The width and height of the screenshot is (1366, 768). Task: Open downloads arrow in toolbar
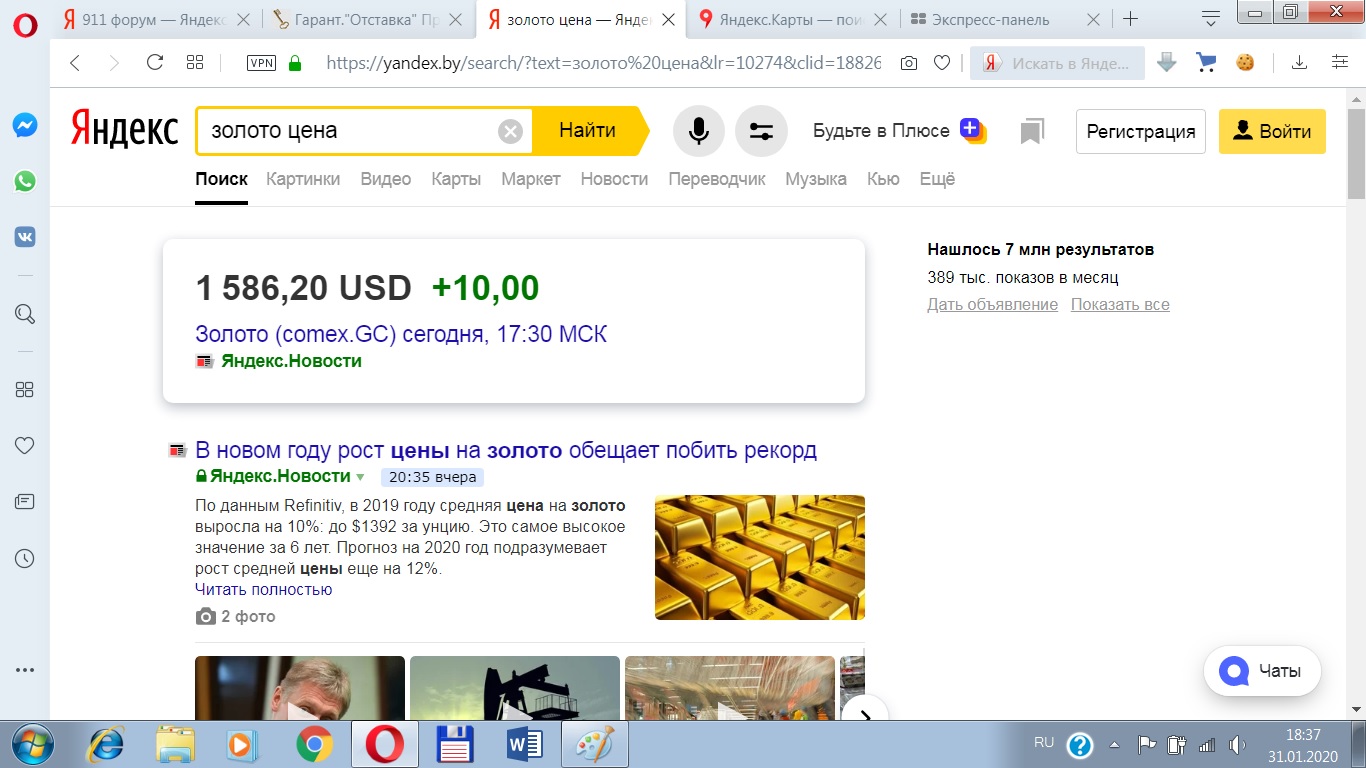click(x=1299, y=63)
